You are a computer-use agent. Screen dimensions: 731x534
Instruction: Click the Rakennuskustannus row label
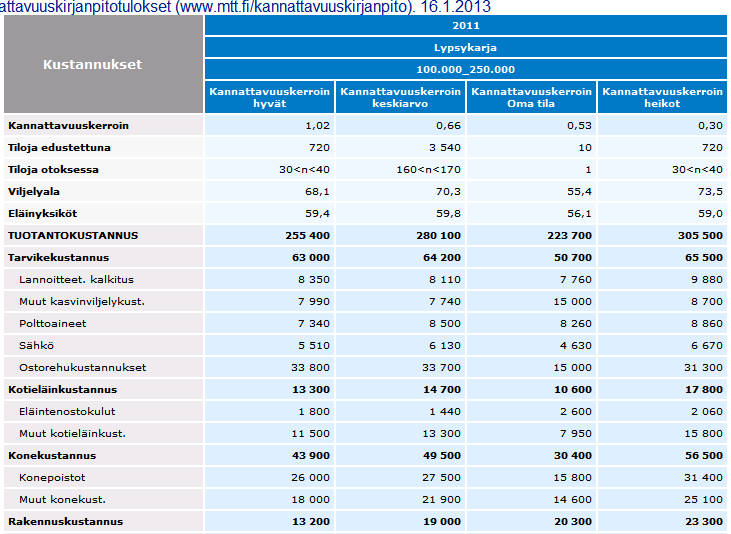65,521
